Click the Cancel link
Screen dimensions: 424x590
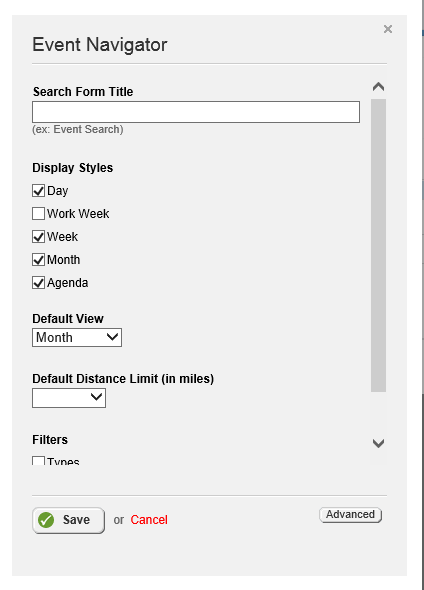[149, 520]
